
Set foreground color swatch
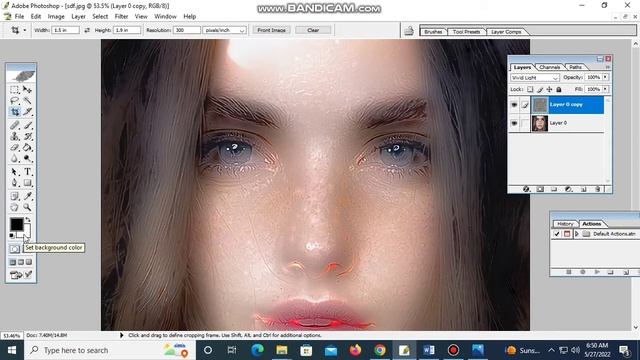(16, 224)
